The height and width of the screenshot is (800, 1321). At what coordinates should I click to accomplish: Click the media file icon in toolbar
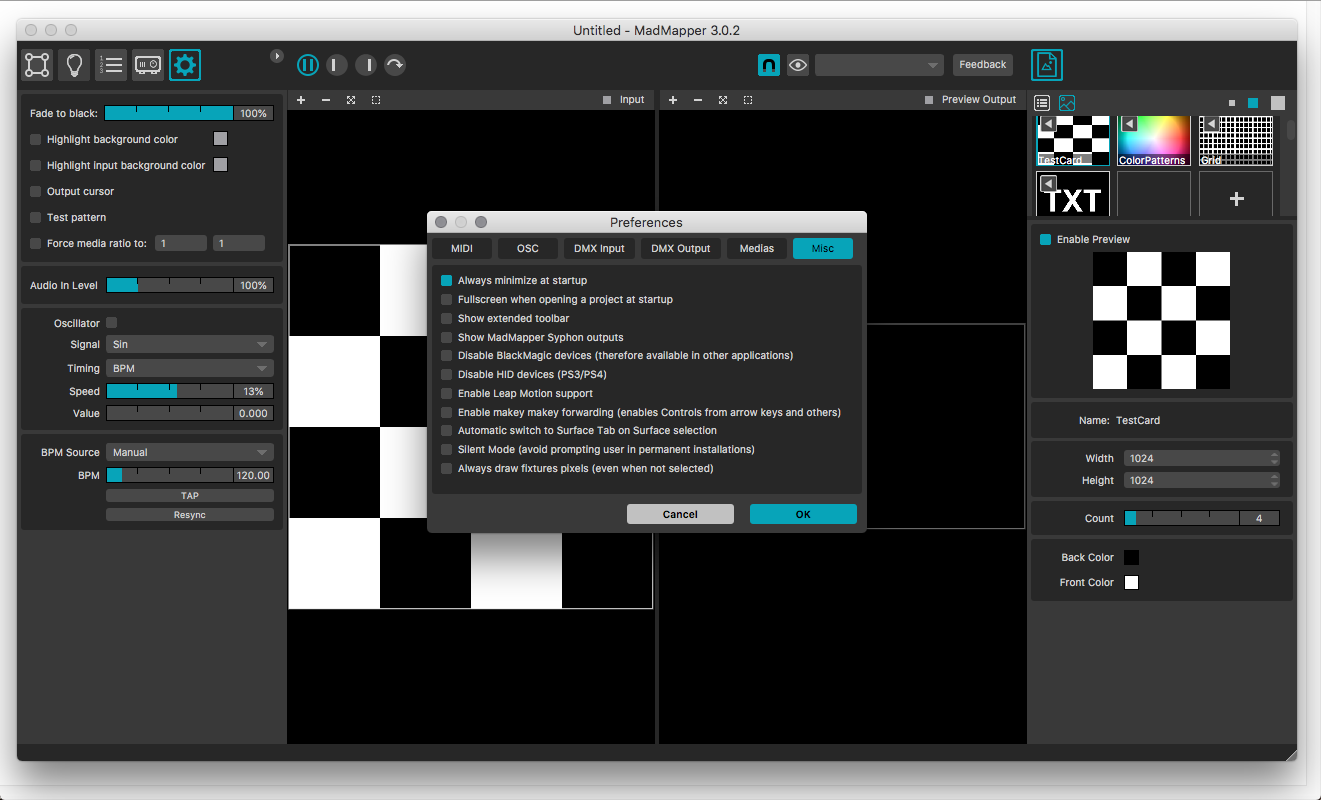1047,65
